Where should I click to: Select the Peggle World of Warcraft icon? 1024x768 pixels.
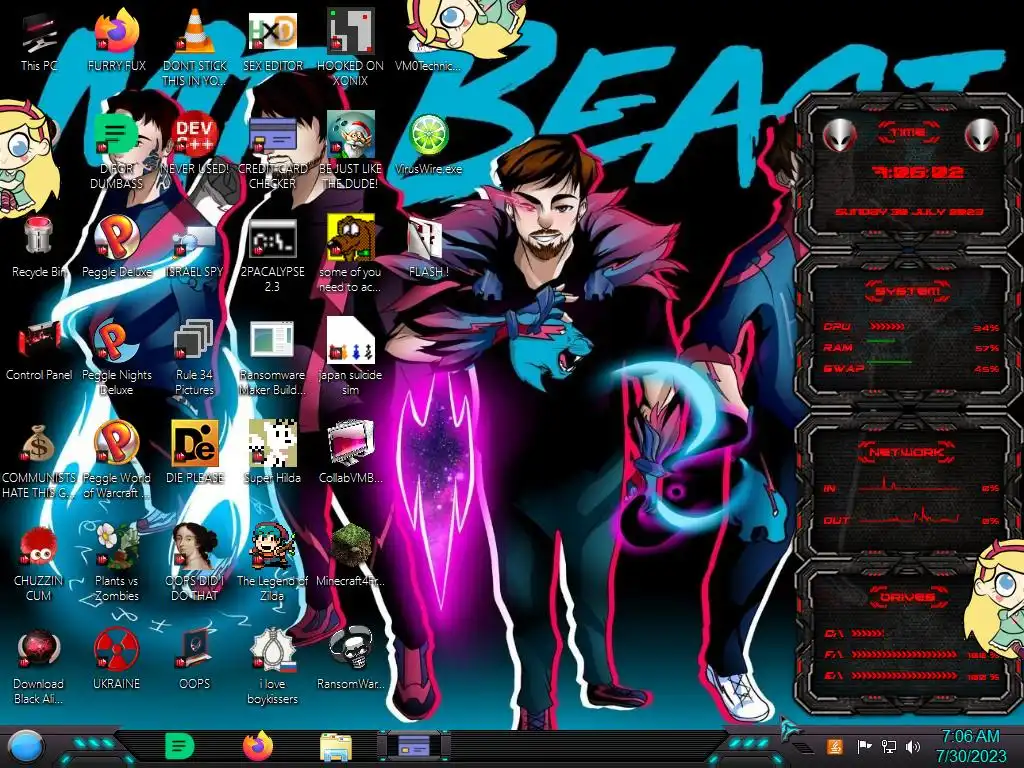point(116,460)
